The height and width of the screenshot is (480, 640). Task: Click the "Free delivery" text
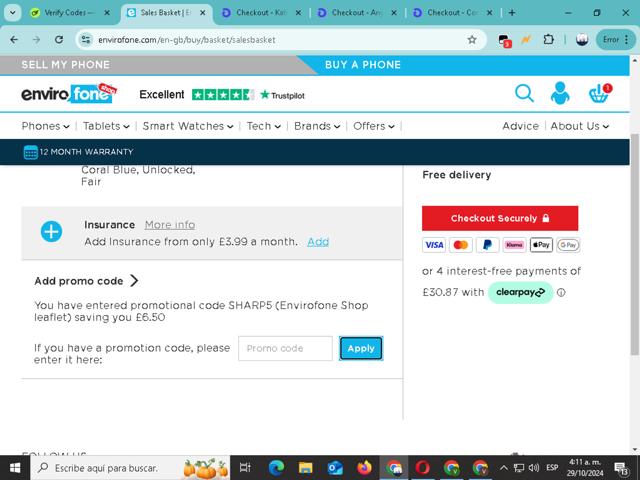click(457, 175)
